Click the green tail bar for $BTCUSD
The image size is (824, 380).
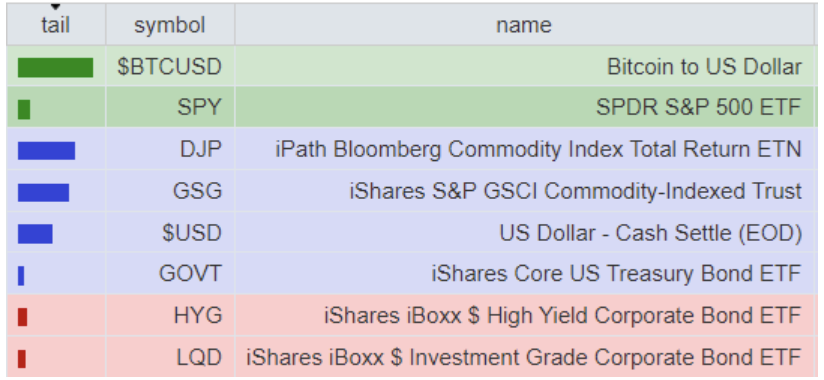55,68
